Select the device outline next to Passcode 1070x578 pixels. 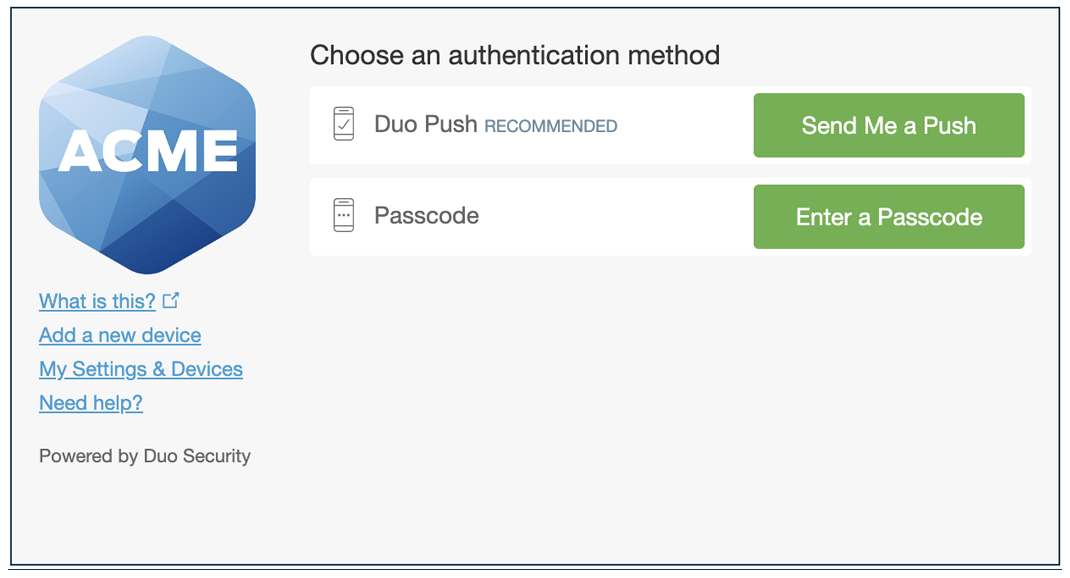343,216
